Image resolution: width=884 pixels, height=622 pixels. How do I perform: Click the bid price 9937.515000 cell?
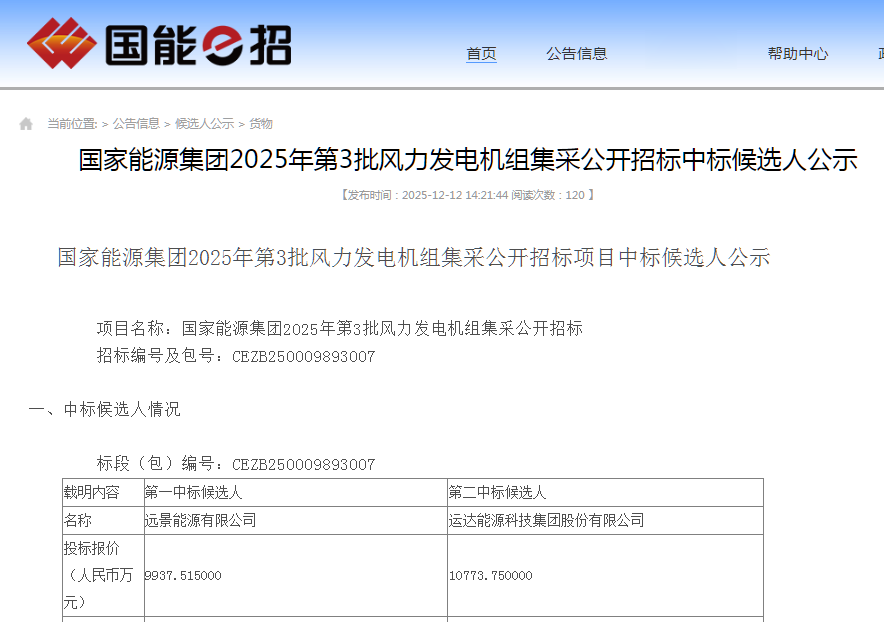(x=296, y=575)
